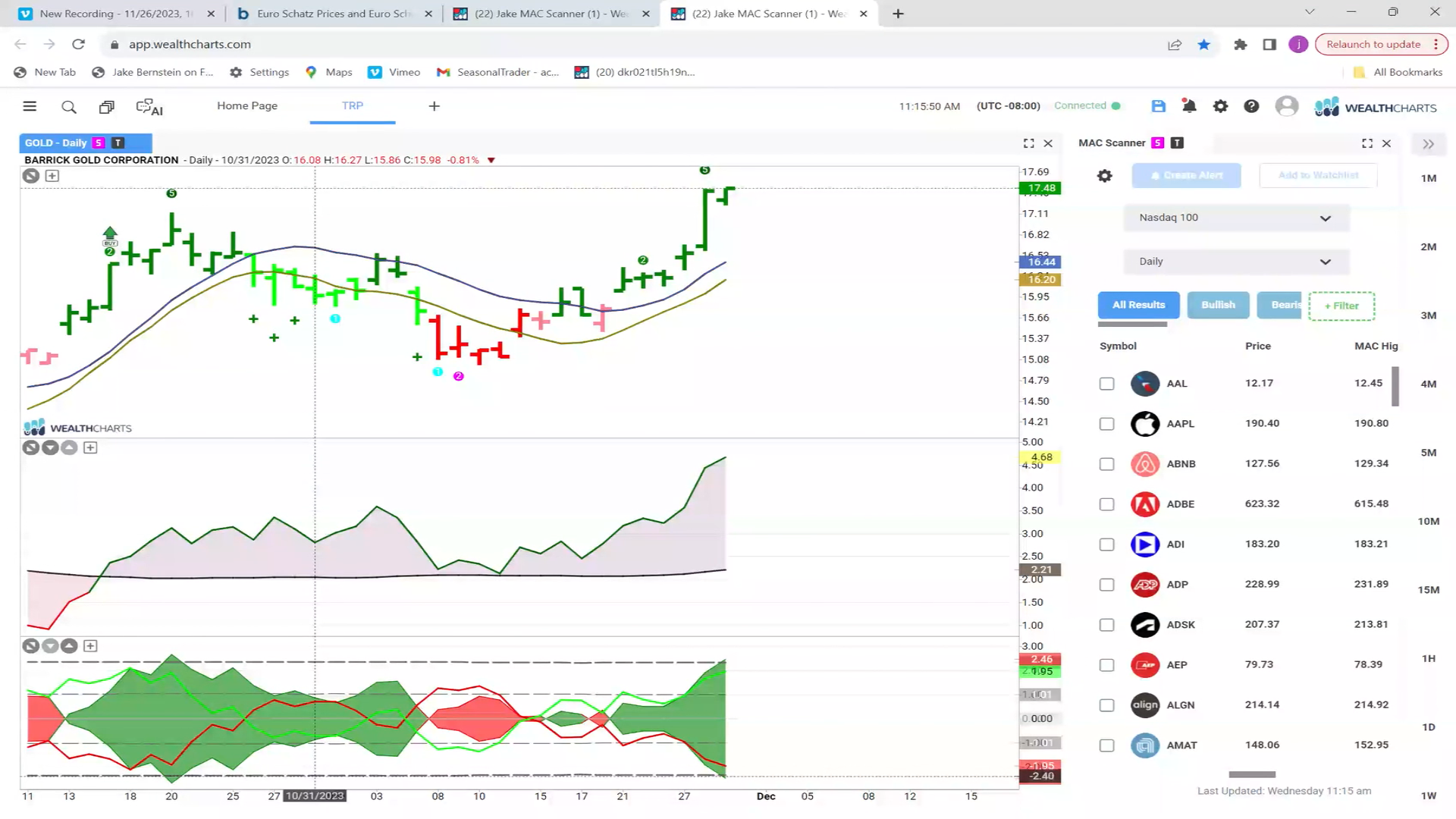Switch to Euro Schatz Prices browser tab
Image resolution: width=1456 pixels, height=819 pixels.
pyautogui.click(x=334, y=14)
